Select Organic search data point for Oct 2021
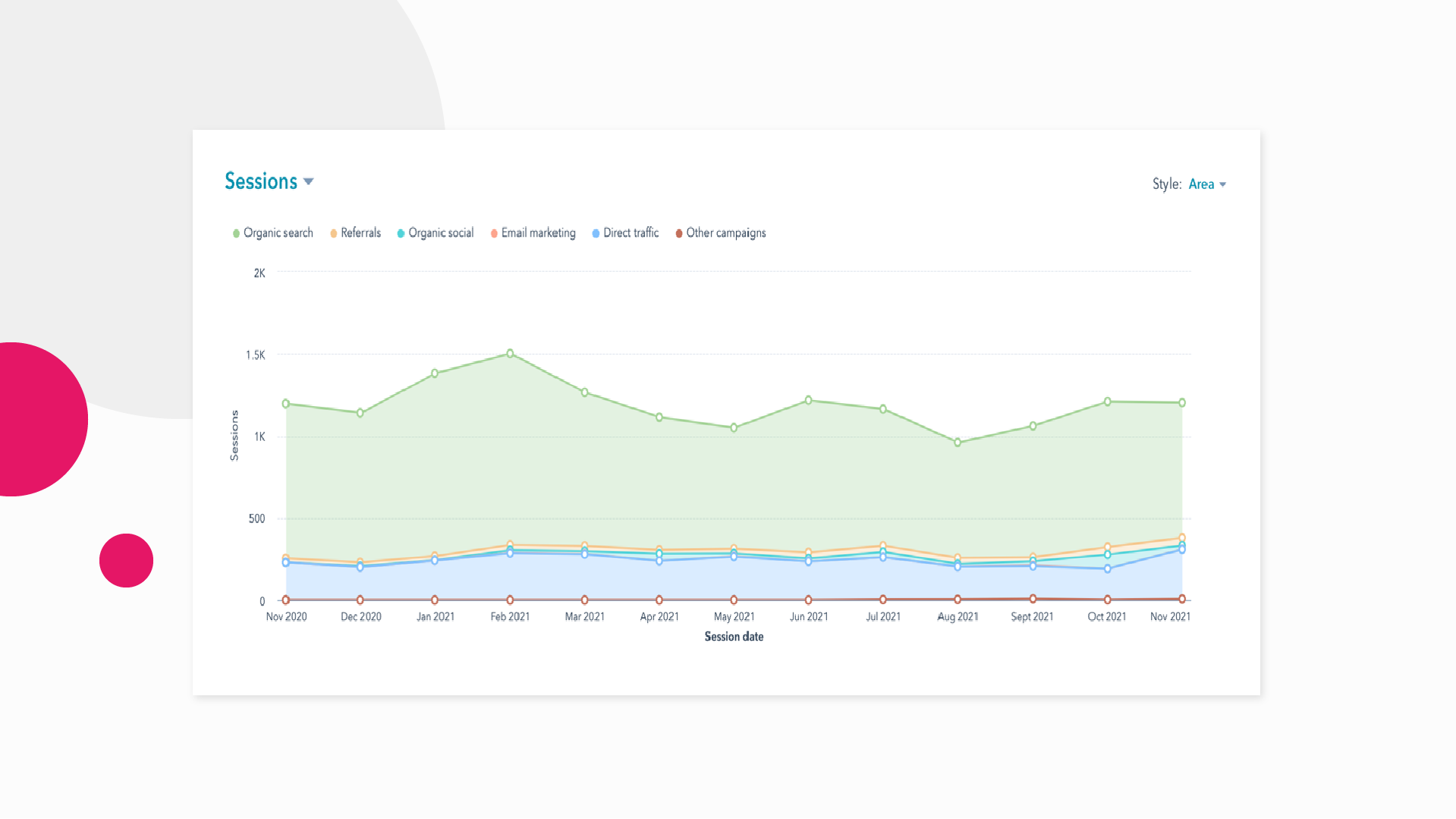Image resolution: width=1456 pixels, height=819 pixels. click(1108, 402)
